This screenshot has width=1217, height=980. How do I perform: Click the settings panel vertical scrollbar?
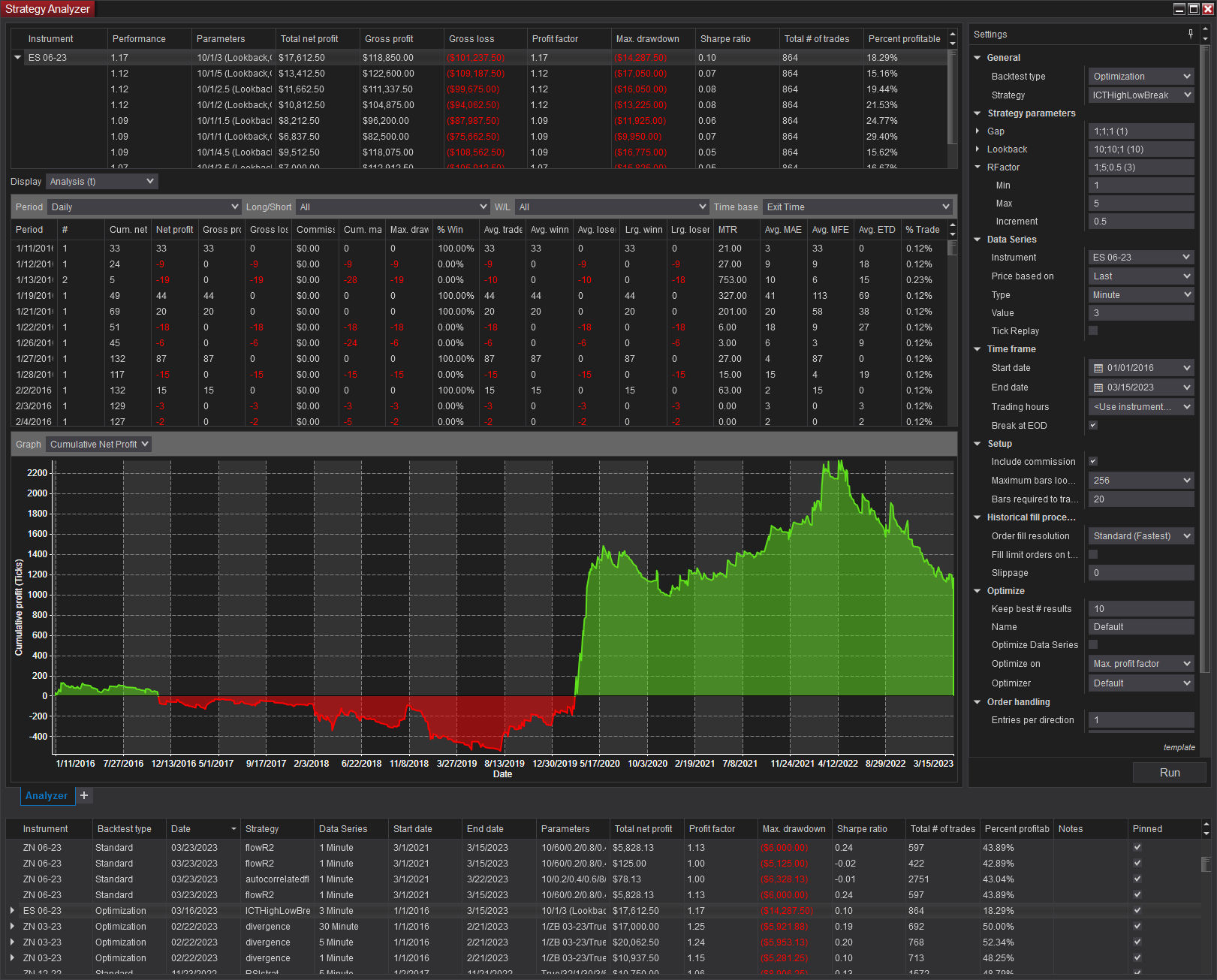pos(1205,360)
